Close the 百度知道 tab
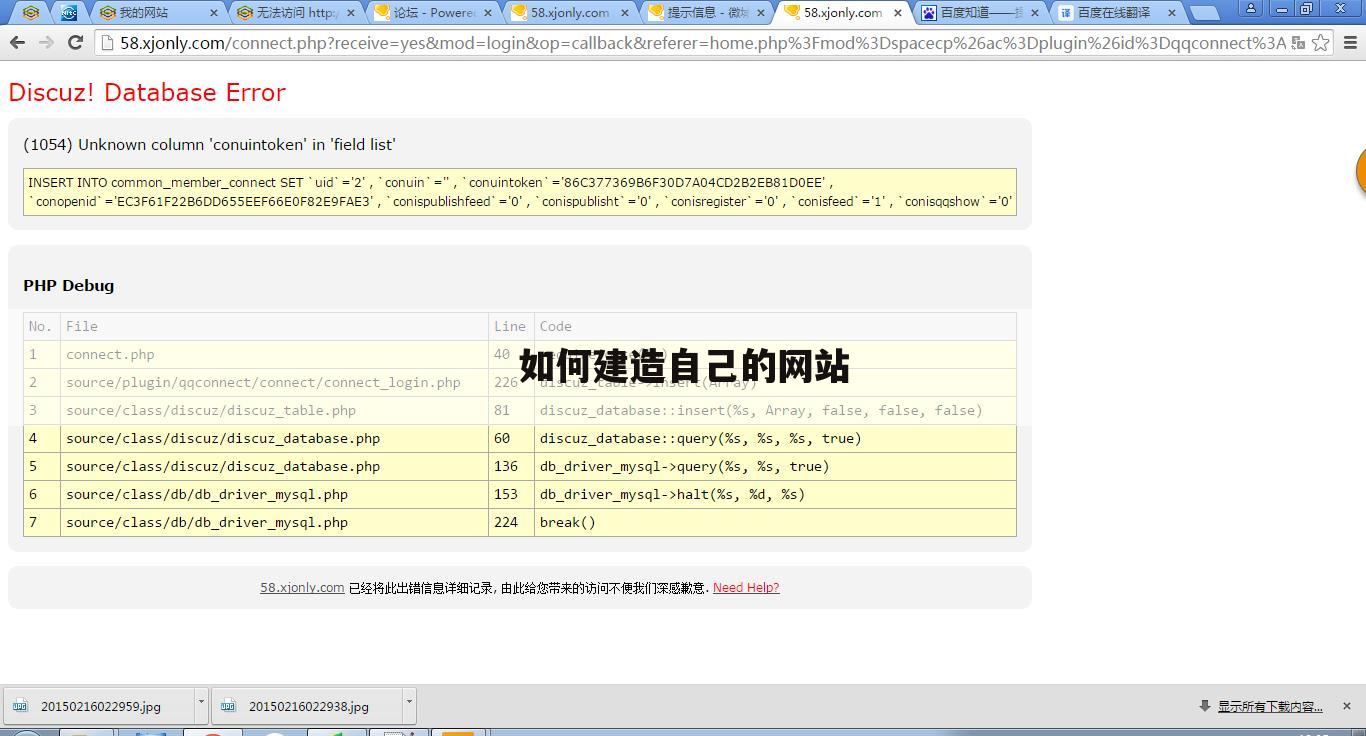The width and height of the screenshot is (1366, 736). [1035, 13]
